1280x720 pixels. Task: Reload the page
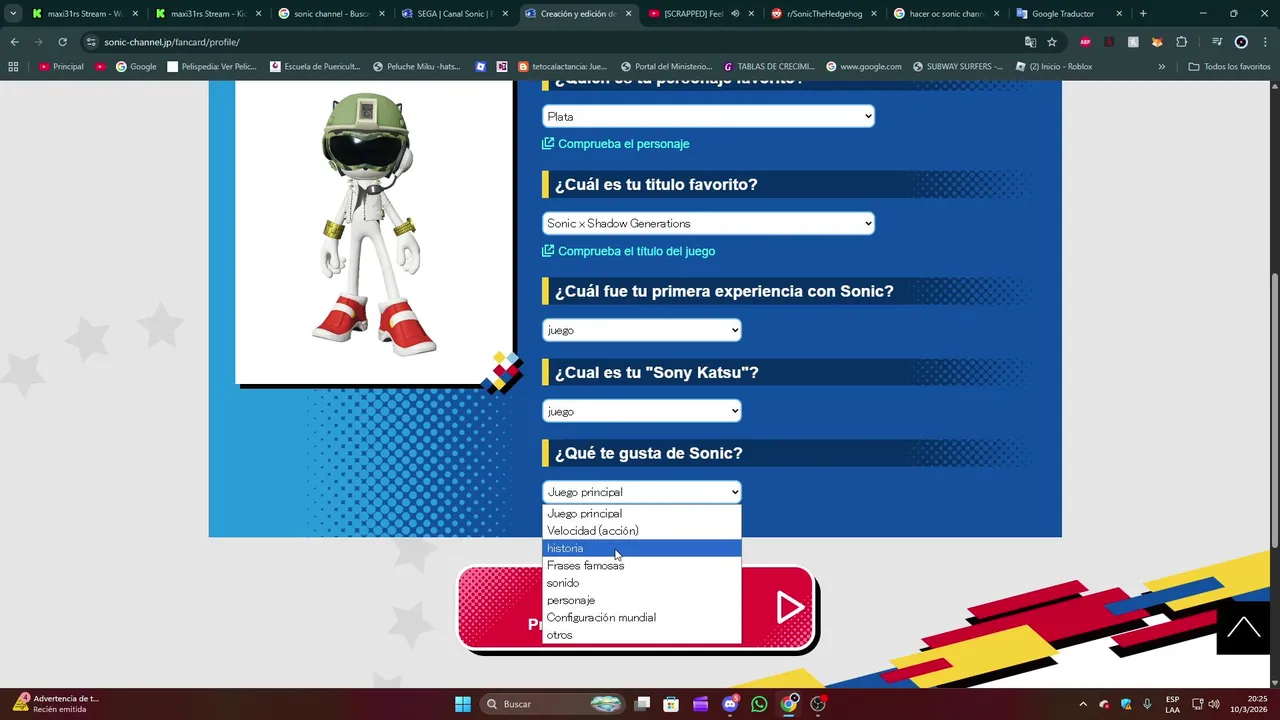coord(62,42)
